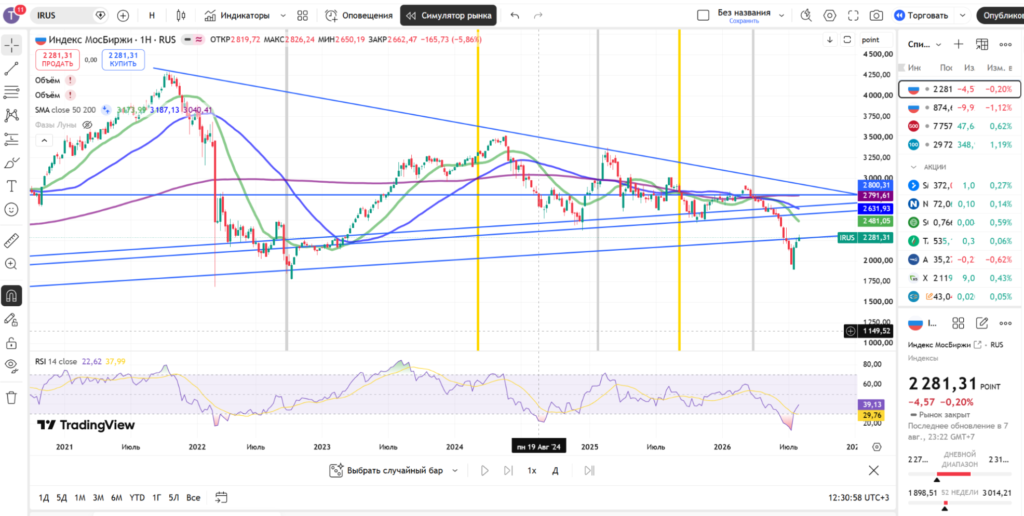This screenshot has width=1024, height=516.
Task: Select the trend line drawing tool
Action: coord(12,67)
